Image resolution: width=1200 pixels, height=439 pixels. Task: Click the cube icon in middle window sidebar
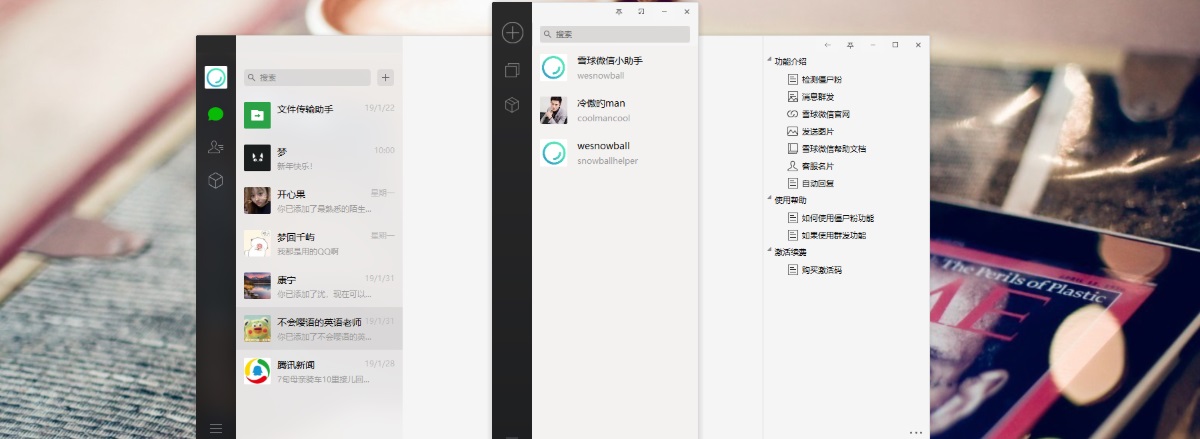[512, 104]
